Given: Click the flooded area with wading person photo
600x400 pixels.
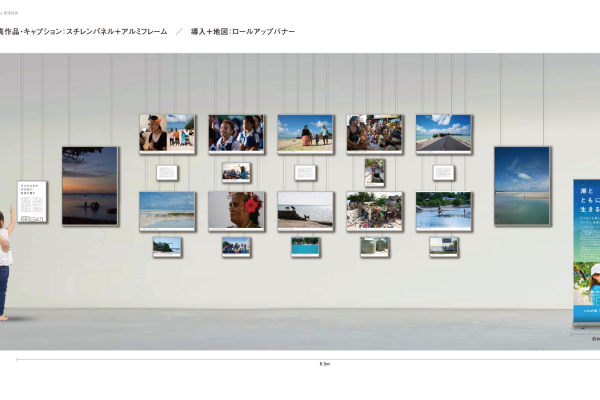Looking at the screenshot, I should 443,211.
